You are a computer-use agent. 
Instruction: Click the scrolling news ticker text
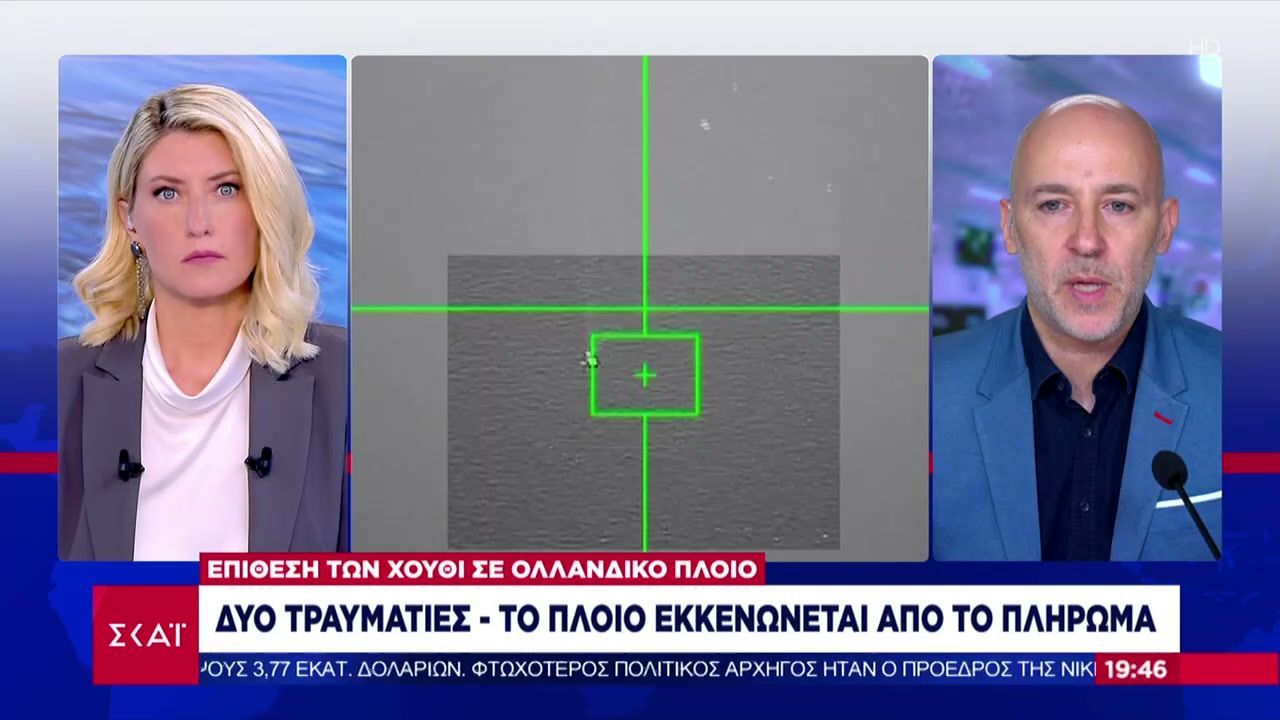pyautogui.click(x=646, y=670)
